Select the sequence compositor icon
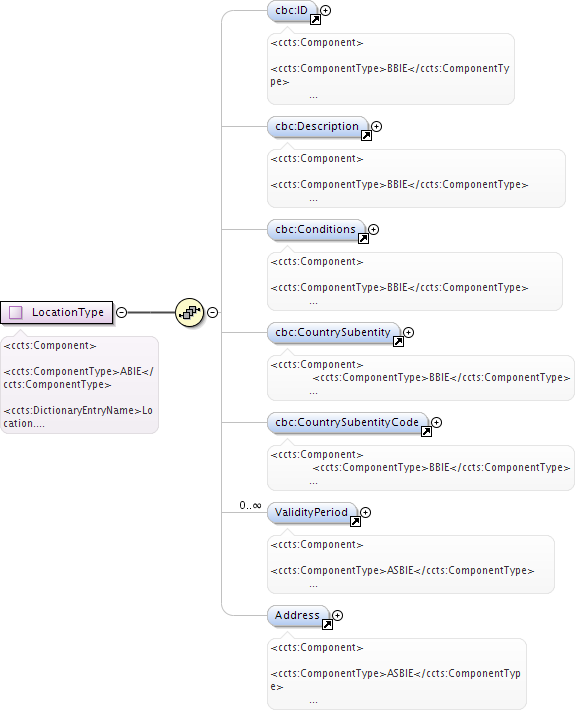Screen dimensions: 582x713 189,312
